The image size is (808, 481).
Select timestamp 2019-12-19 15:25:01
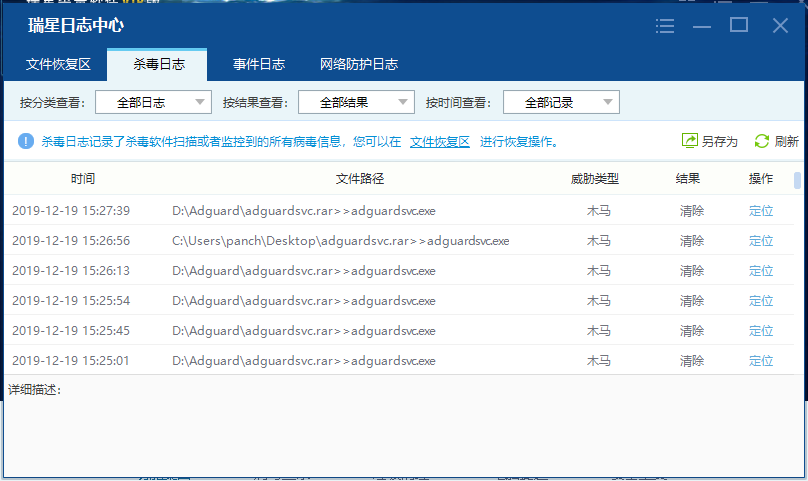click(x=71, y=360)
